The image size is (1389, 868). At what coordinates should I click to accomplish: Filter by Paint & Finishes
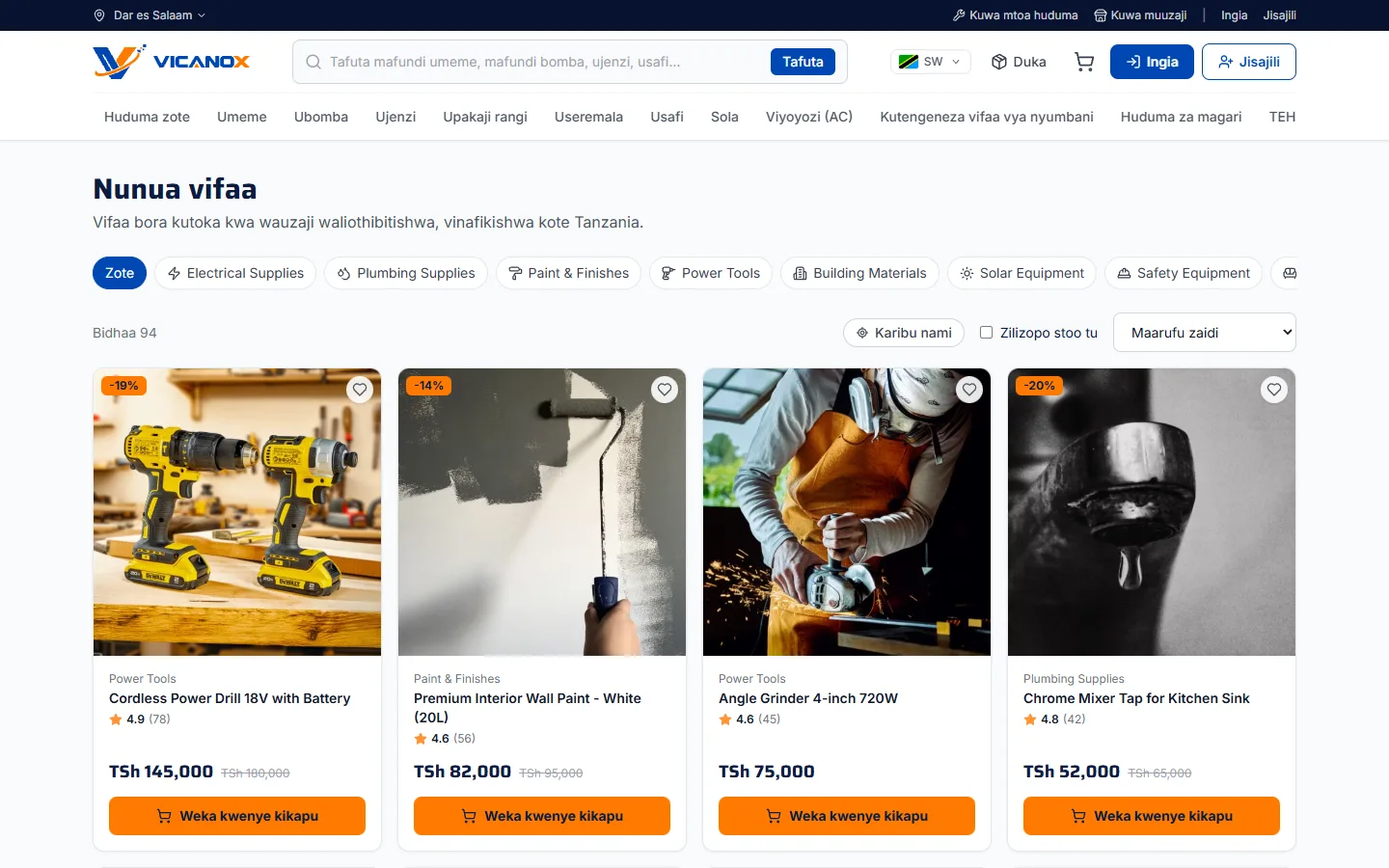pyautogui.click(x=568, y=273)
